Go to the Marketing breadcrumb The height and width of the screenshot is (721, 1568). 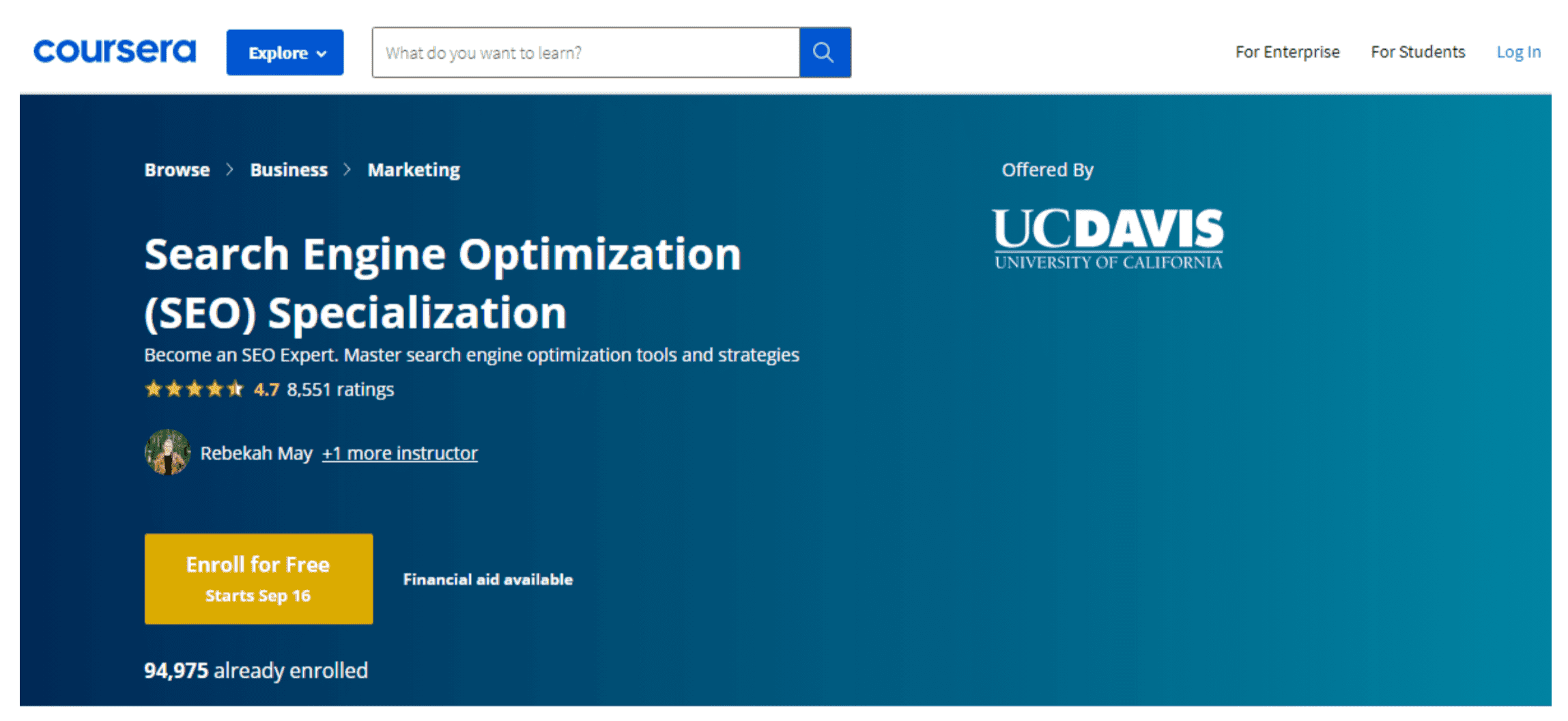click(x=414, y=170)
